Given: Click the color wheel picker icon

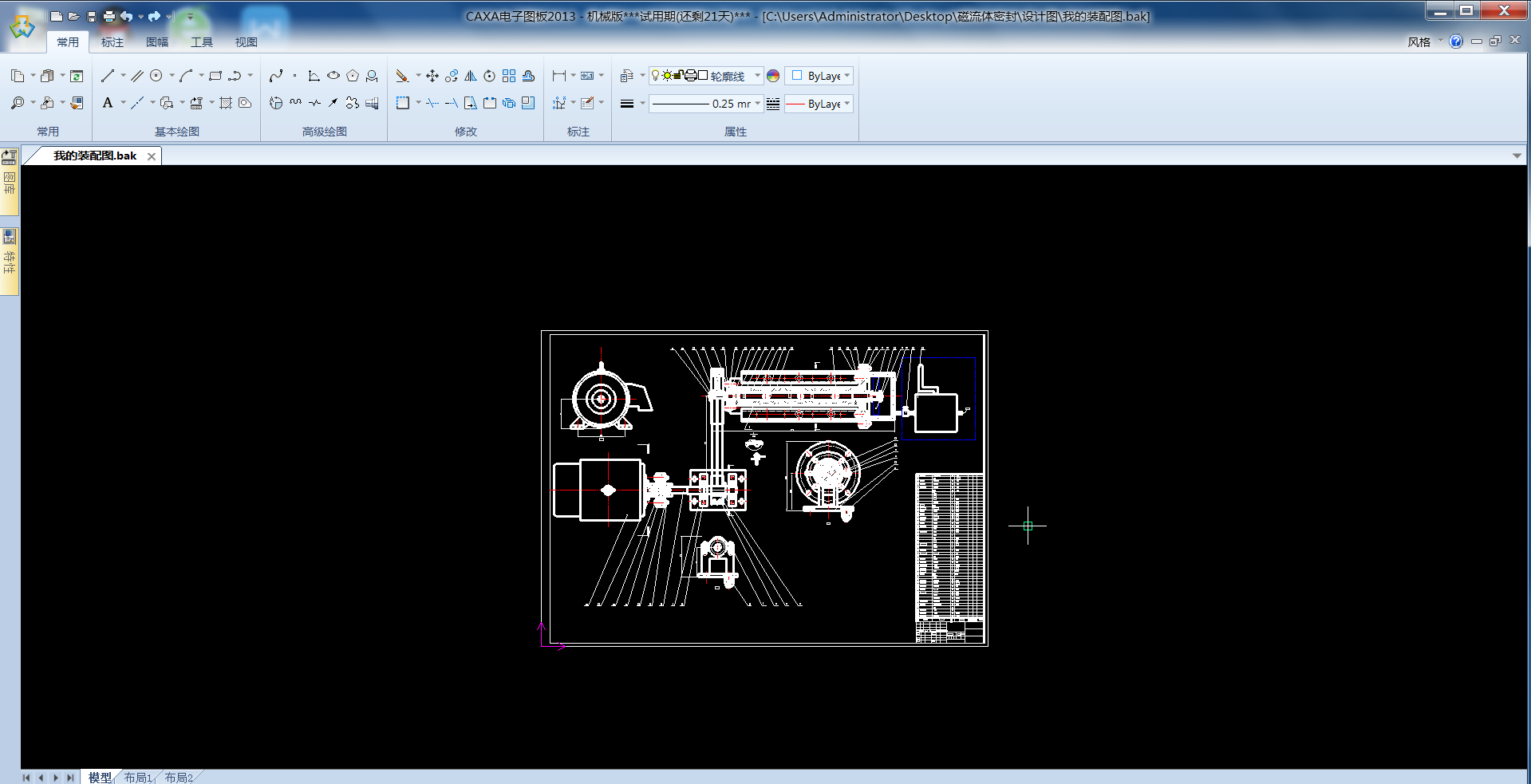Looking at the screenshot, I should coord(773,76).
